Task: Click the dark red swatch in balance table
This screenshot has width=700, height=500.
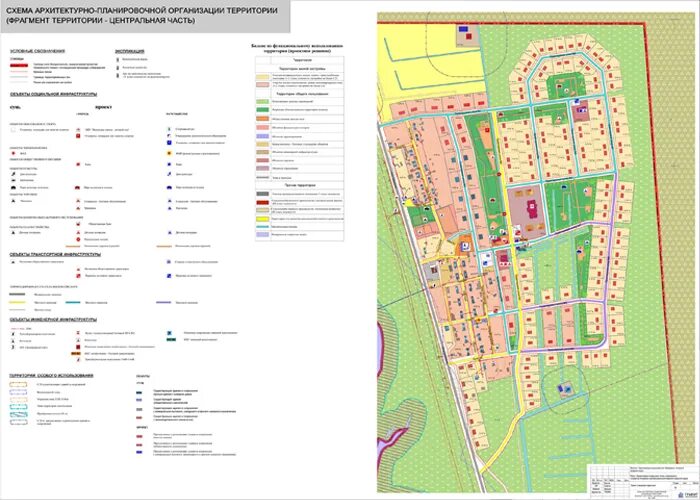Action: [x=262, y=202]
